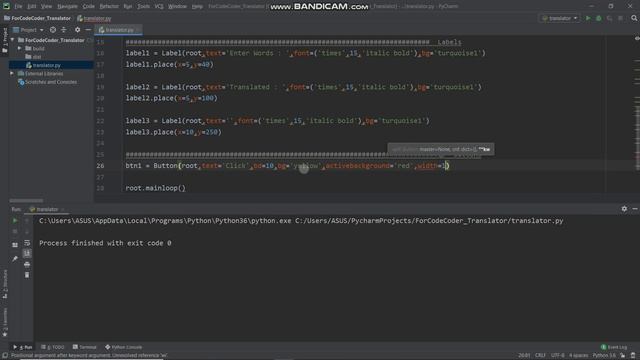This screenshot has width=640, height=360.
Task: Toggle the Favorites side tool window
Action: (x=4, y=322)
